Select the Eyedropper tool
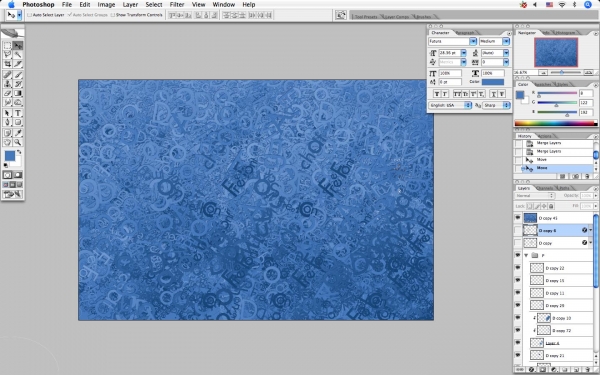 tap(18, 133)
